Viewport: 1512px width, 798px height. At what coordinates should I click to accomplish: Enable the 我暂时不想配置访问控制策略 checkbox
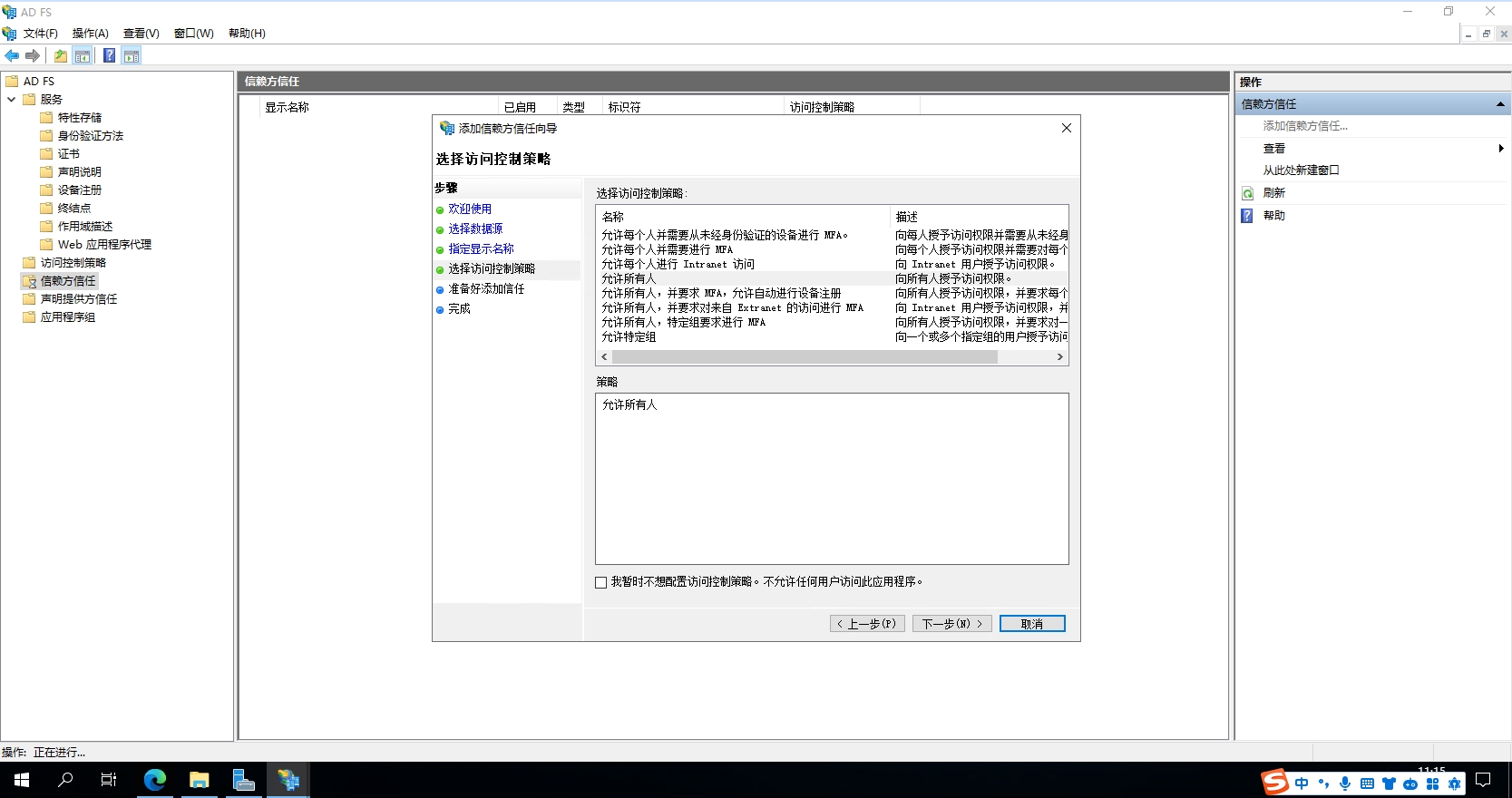pyautogui.click(x=600, y=582)
